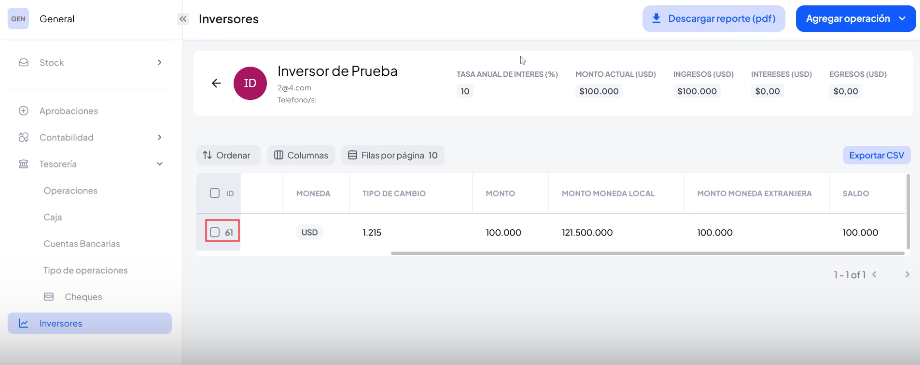Click the columns icon beside Columnas

(x=279, y=156)
